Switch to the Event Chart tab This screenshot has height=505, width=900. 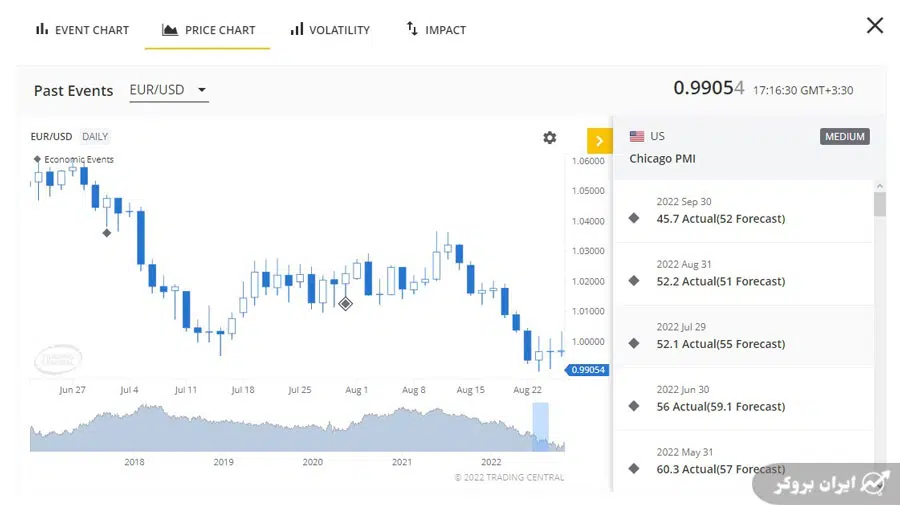coord(82,30)
